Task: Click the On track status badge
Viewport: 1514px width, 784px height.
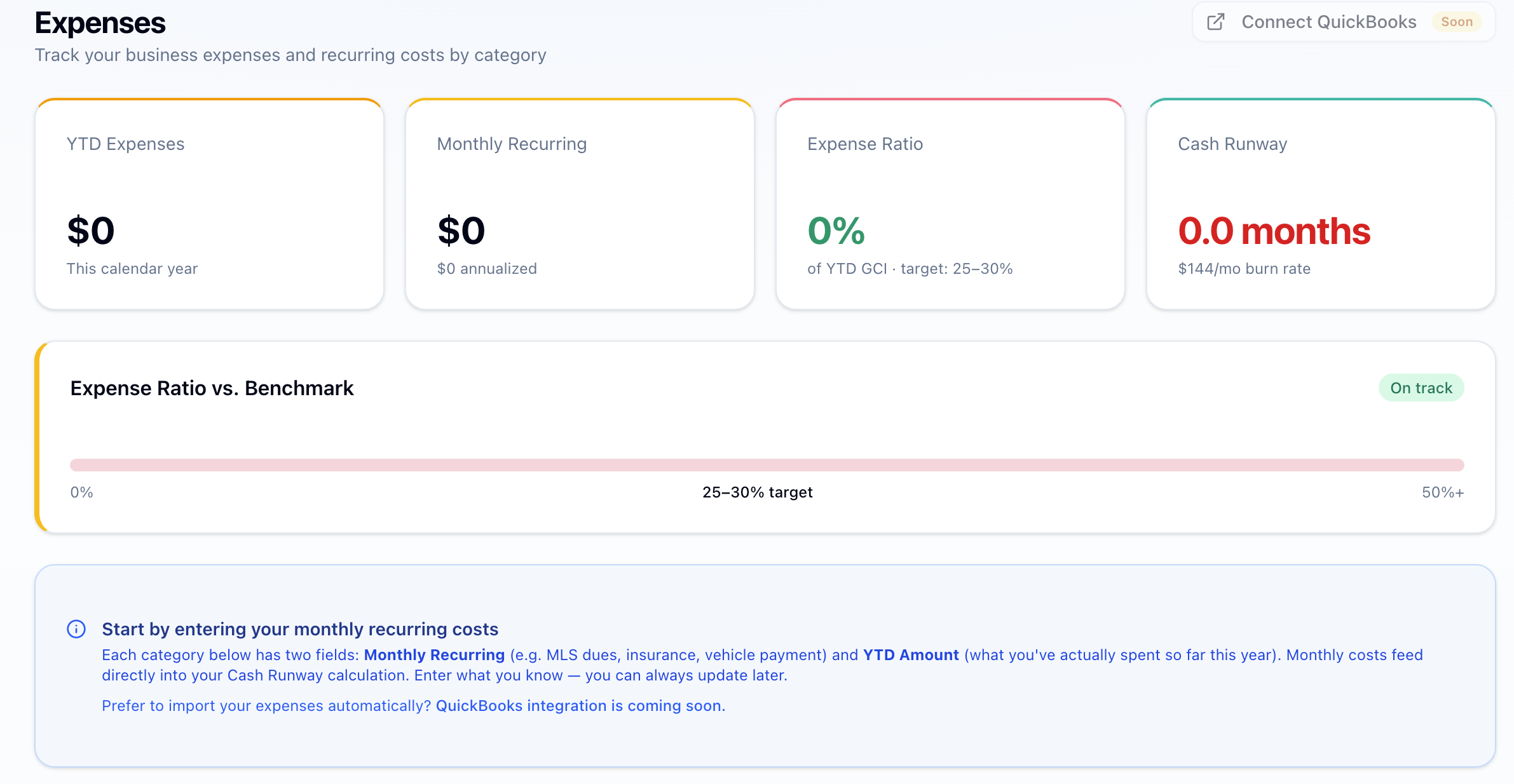Action: [x=1421, y=388]
